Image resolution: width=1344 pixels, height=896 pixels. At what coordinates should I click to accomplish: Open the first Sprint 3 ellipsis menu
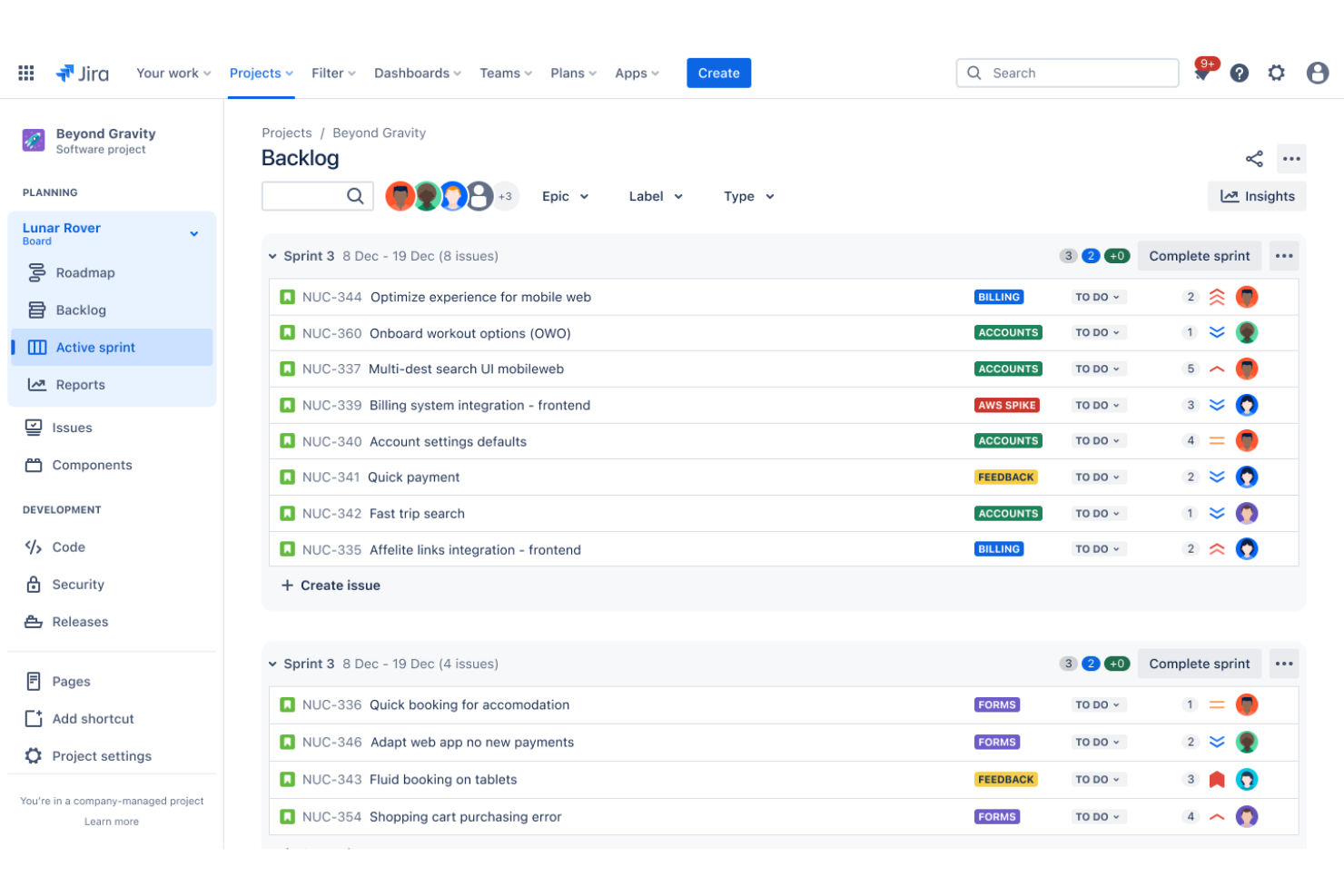pyautogui.click(x=1284, y=256)
